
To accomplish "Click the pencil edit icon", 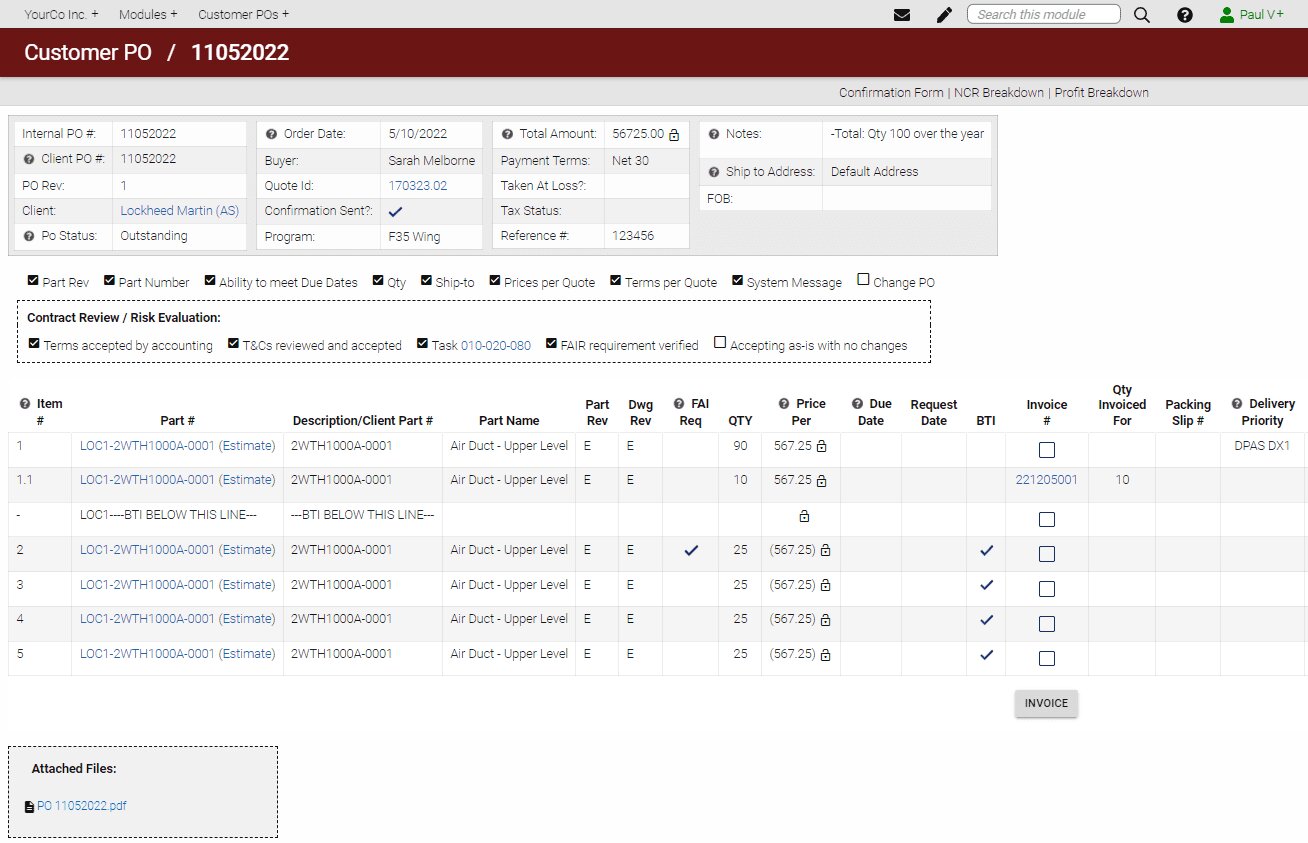I will [x=944, y=15].
